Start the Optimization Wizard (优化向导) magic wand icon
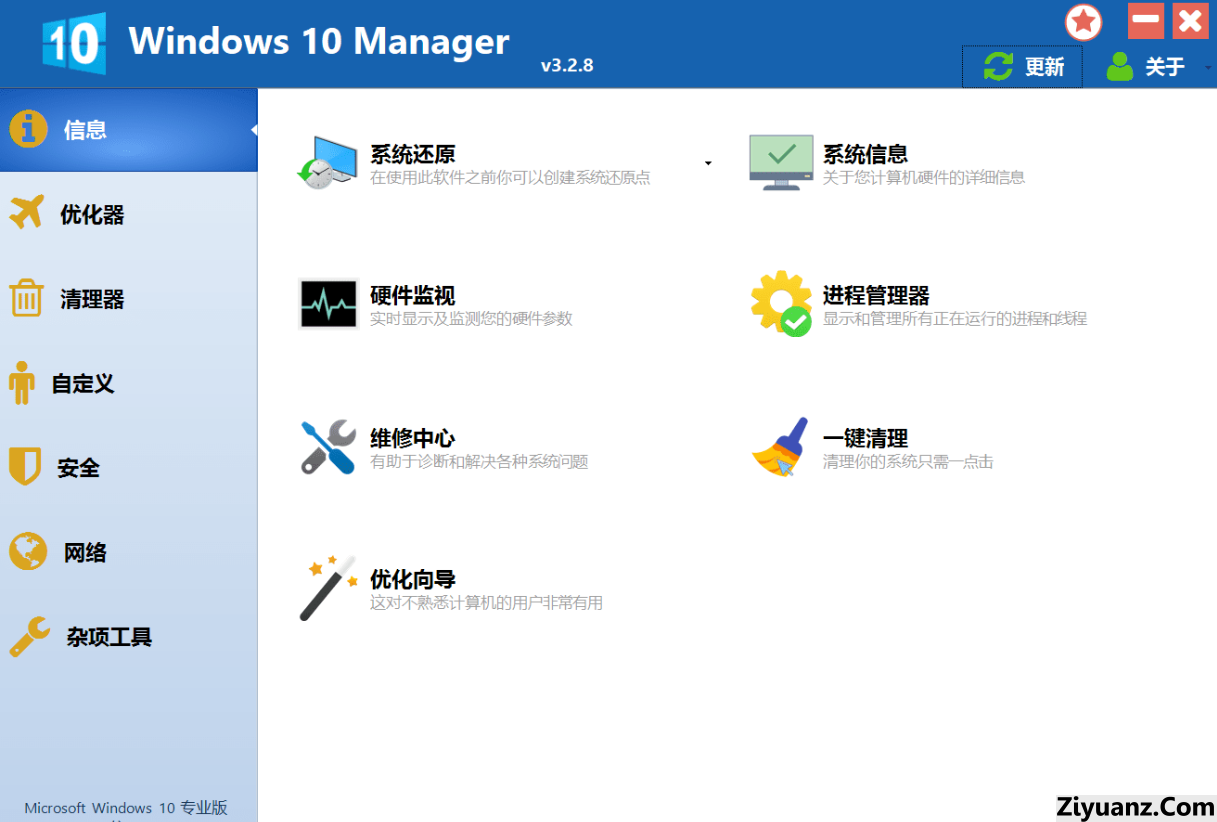 point(328,588)
